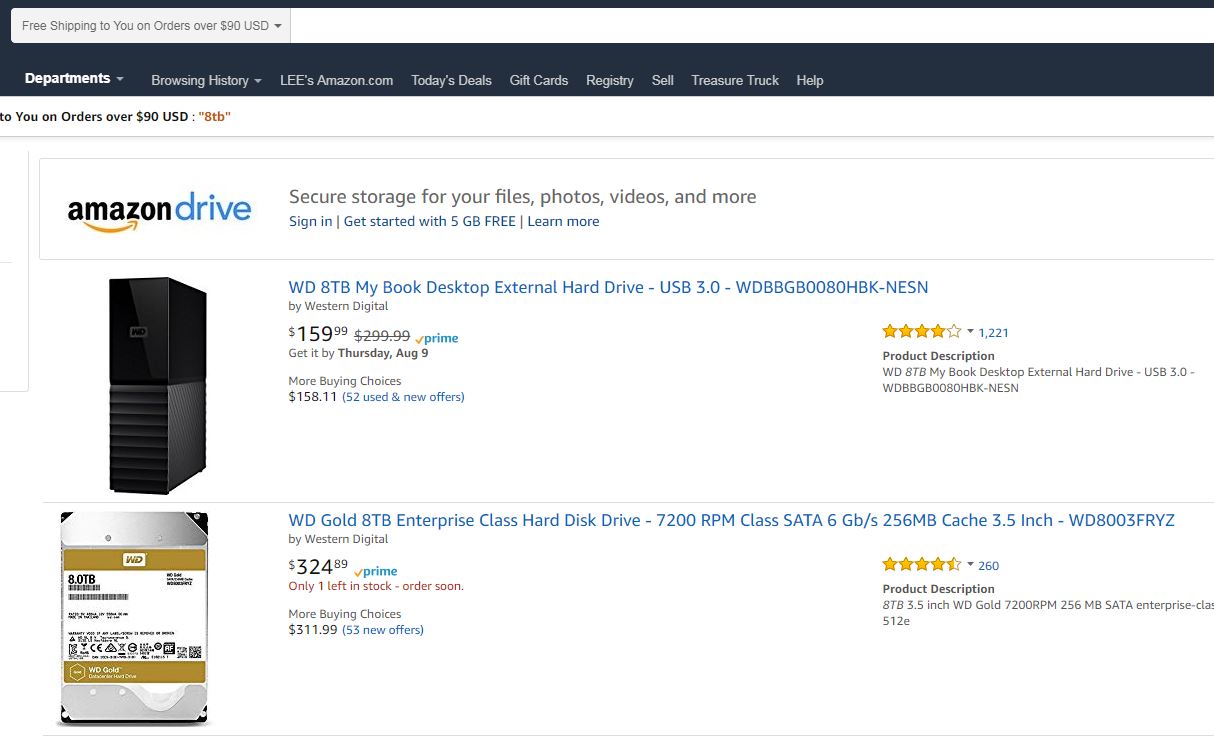Click Learn more about Amazon Drive
Screen dimensions: 1214x743
click(x=563, y=221)
